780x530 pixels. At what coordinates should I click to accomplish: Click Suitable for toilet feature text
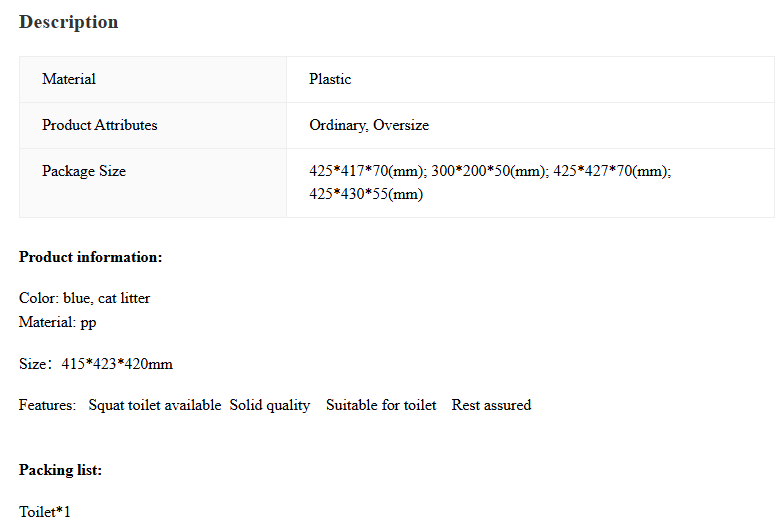[x=381, y=405]
